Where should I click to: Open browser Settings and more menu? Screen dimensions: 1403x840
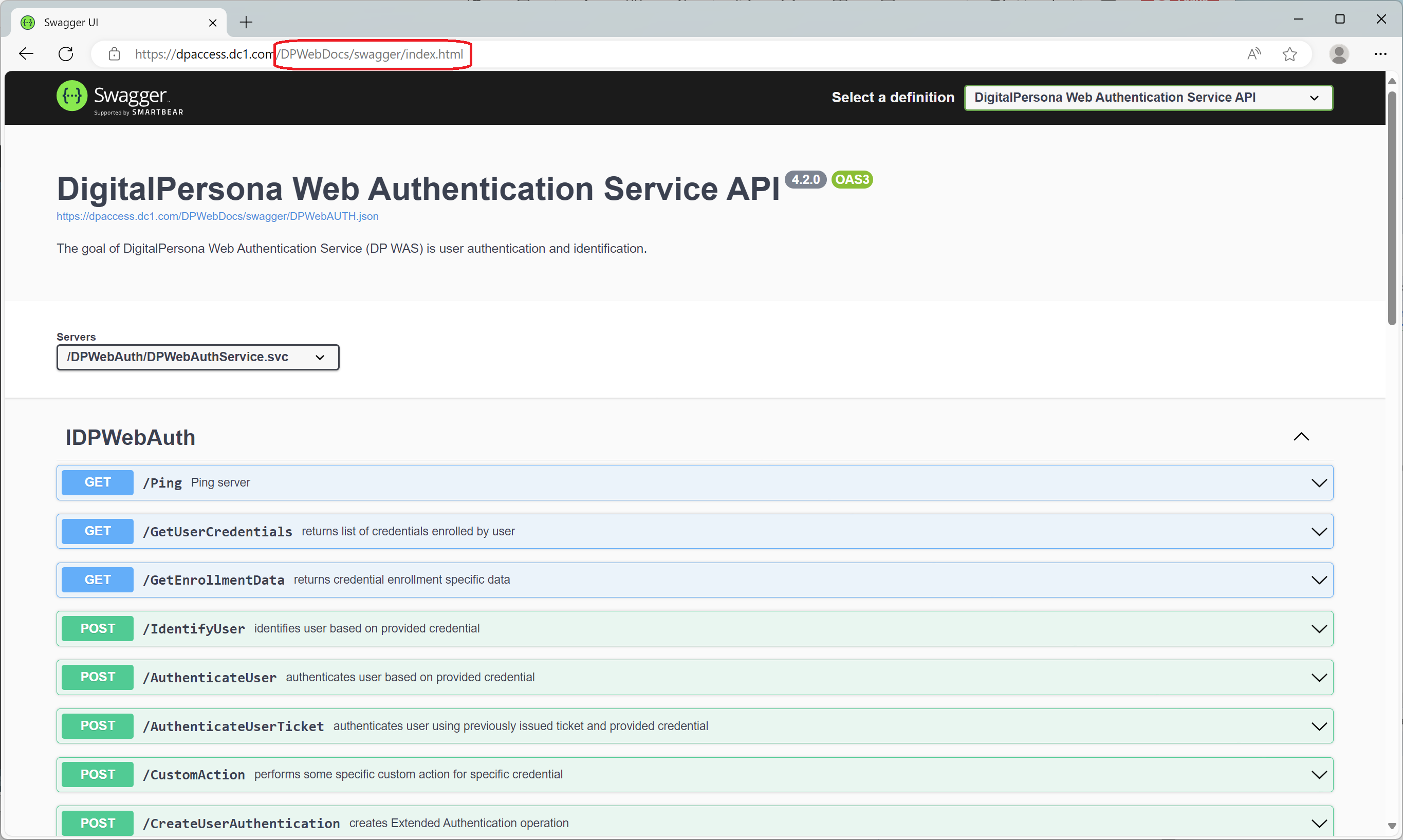[1380, 54]
